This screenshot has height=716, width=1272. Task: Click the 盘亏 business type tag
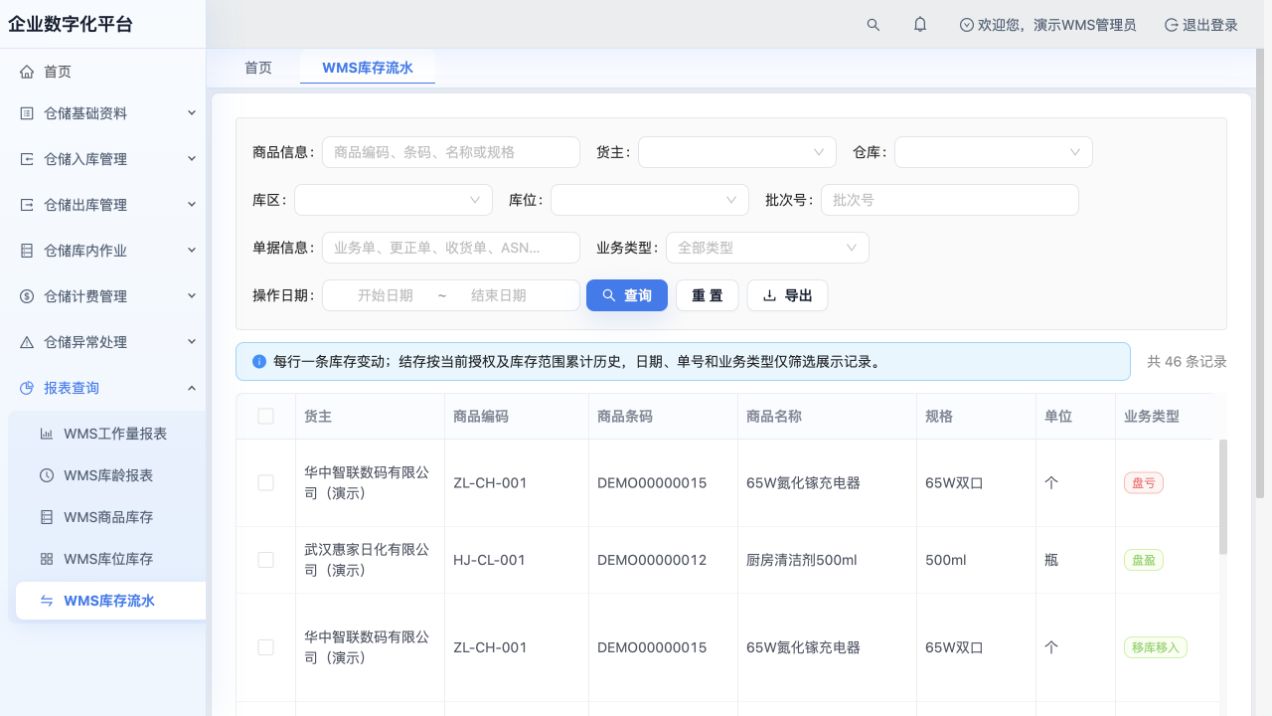click(x=1143, y=483)
